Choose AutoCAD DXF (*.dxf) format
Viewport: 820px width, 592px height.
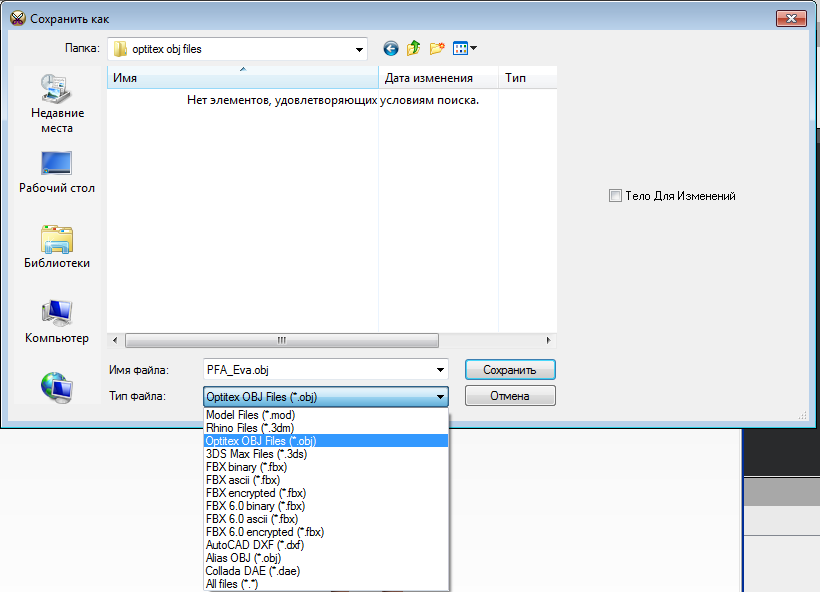[x=326, y=545]
